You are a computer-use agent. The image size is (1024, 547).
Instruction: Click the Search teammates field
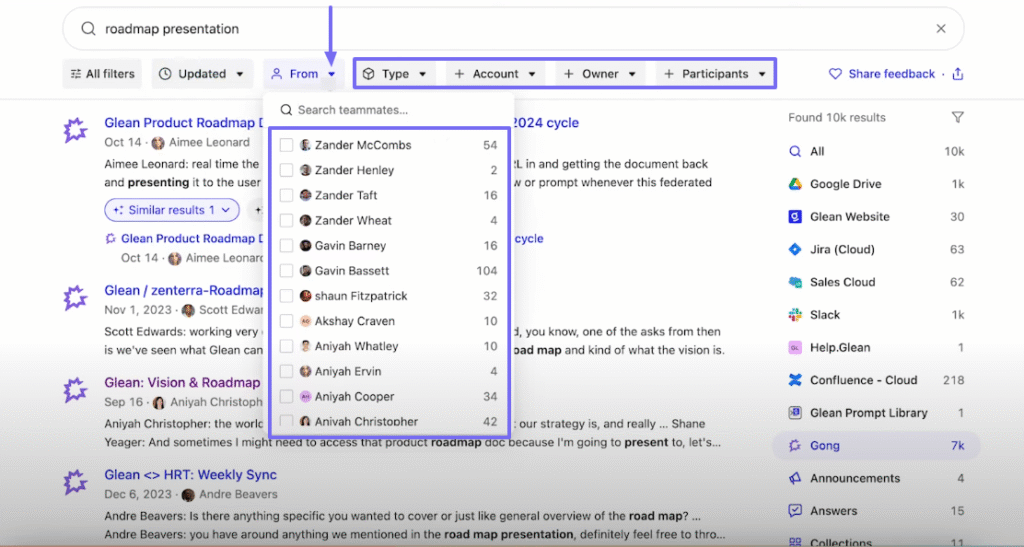(x=389, y=110)
